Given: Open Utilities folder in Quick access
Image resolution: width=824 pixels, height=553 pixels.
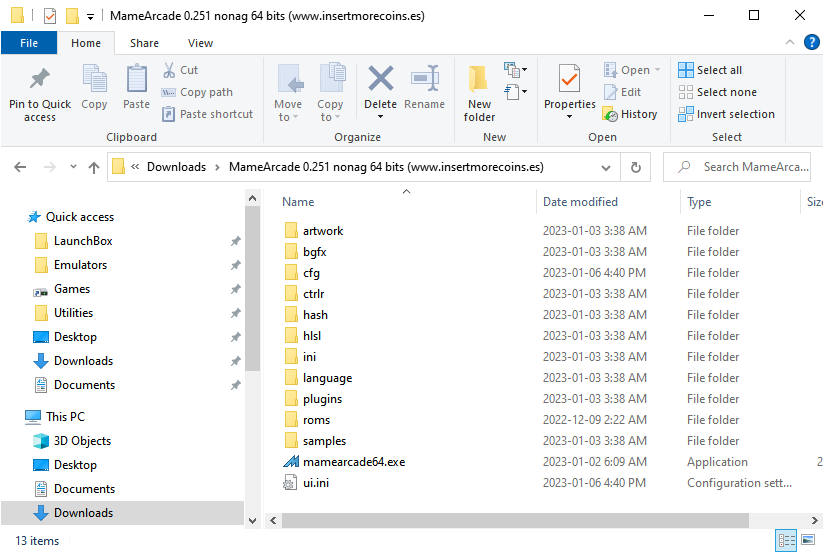Looking at the screenshot, I should [64, 313].
